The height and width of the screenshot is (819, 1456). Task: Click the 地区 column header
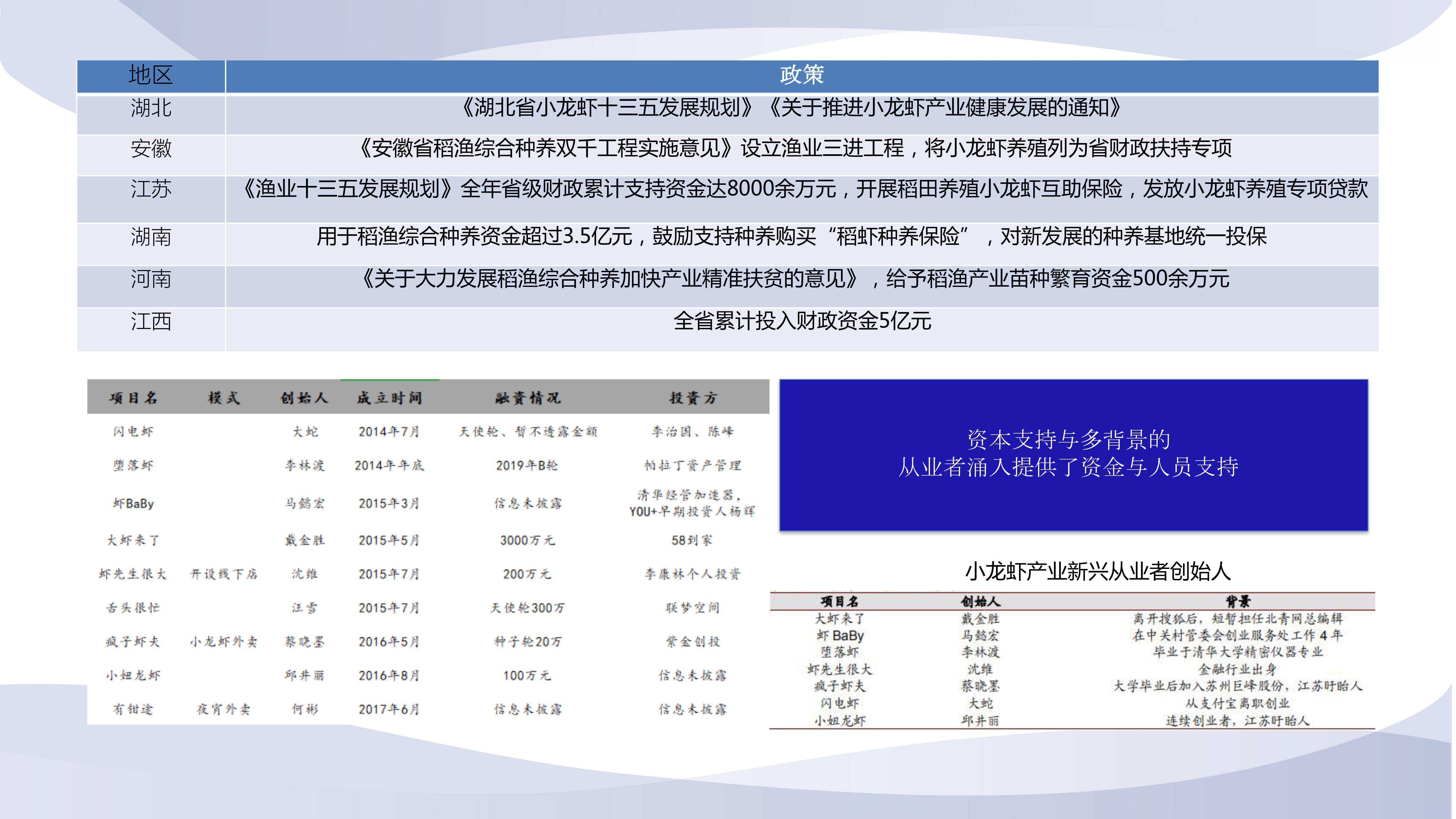150,75
